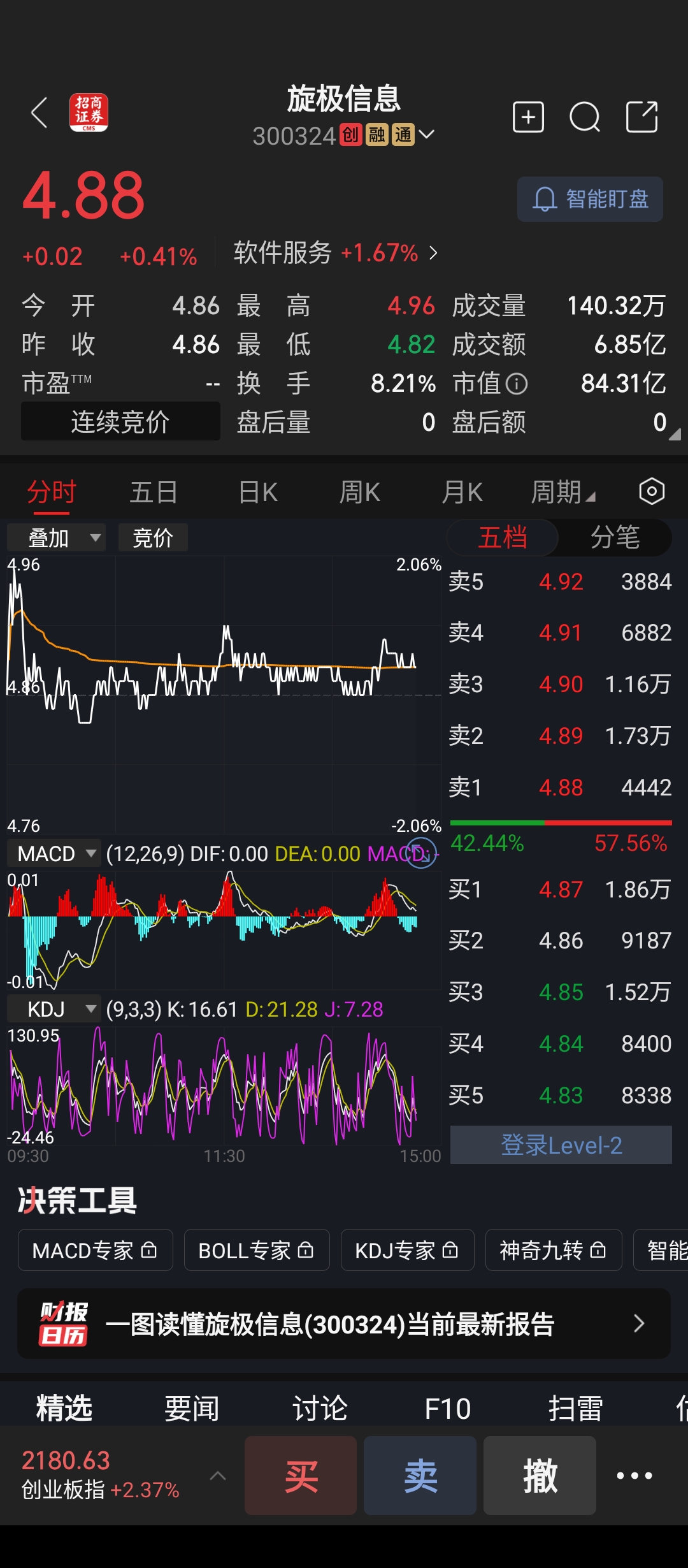Open MACD专家 locked tool
The image size is (688, 1568).
pos(95,1250)
